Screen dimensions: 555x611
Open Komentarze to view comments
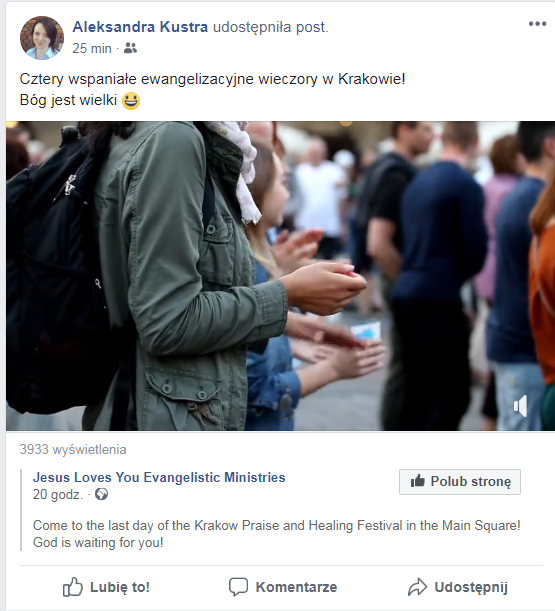296,587
